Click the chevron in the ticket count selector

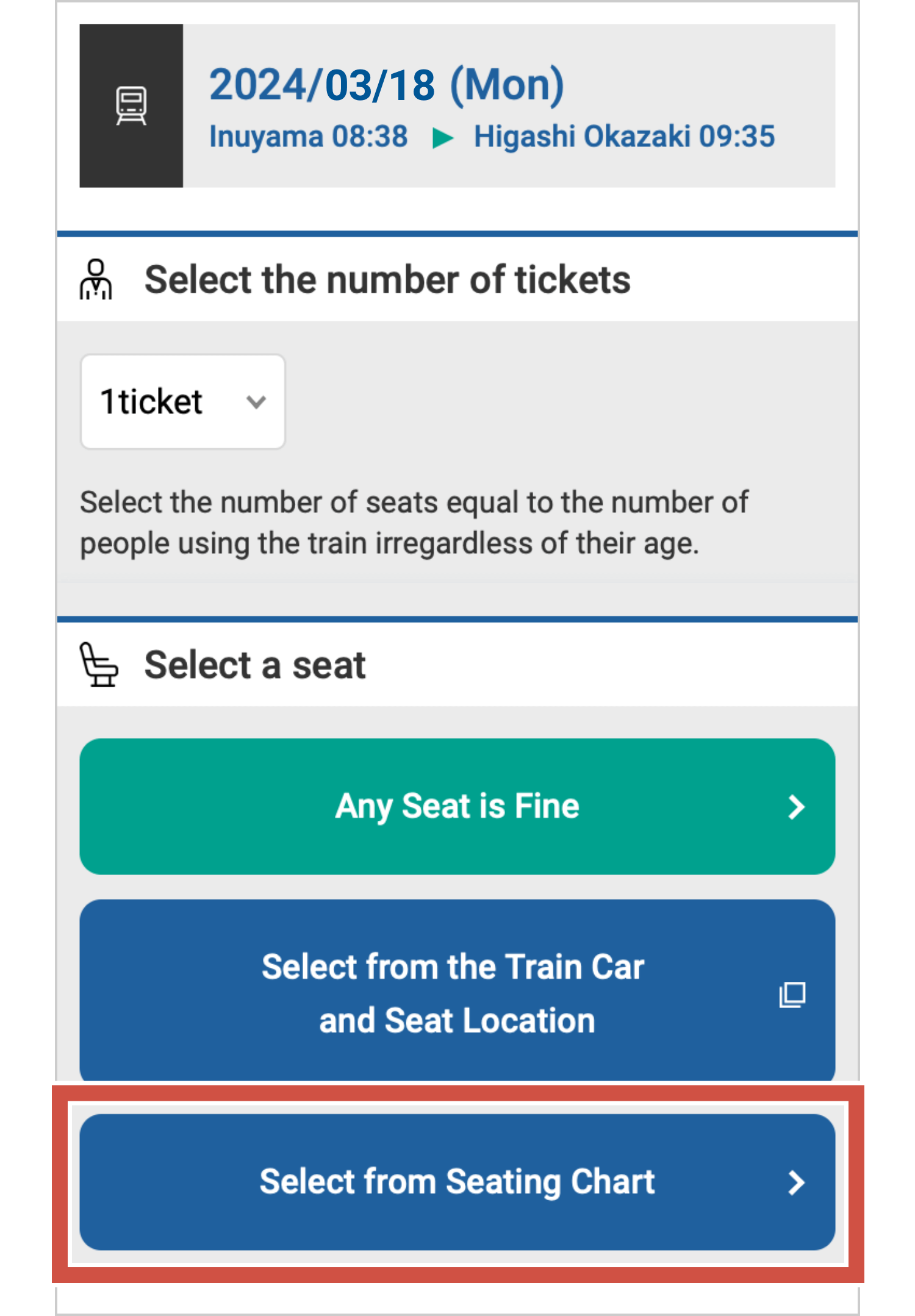[256, 402]
